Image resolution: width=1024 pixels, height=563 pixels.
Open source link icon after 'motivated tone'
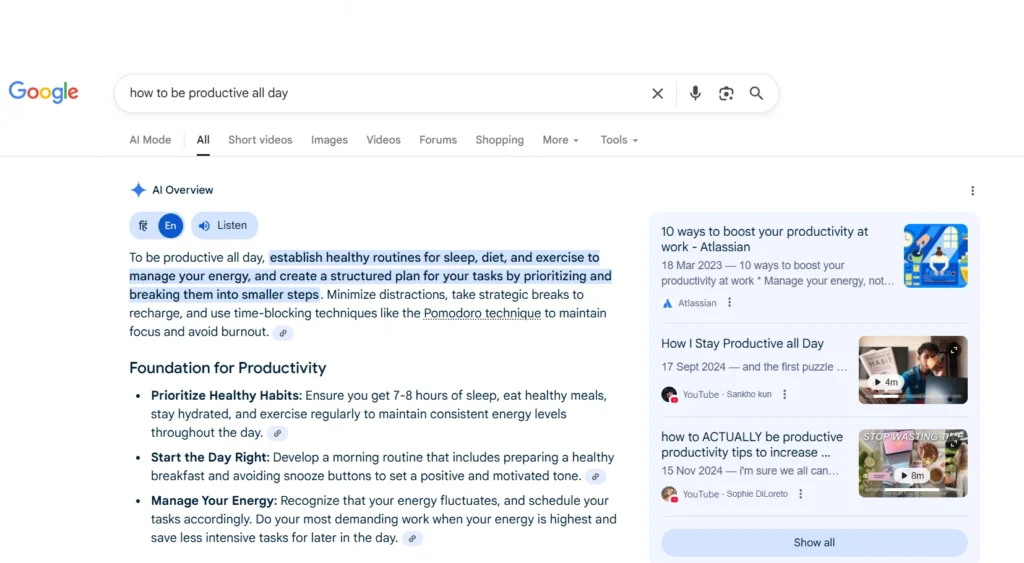point(595,477)
